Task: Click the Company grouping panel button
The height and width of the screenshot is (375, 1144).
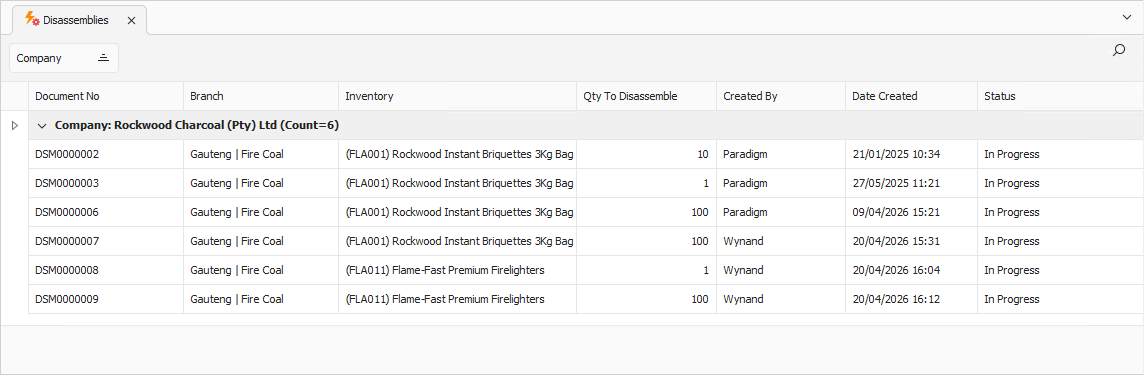Action: tap(63, 58)
